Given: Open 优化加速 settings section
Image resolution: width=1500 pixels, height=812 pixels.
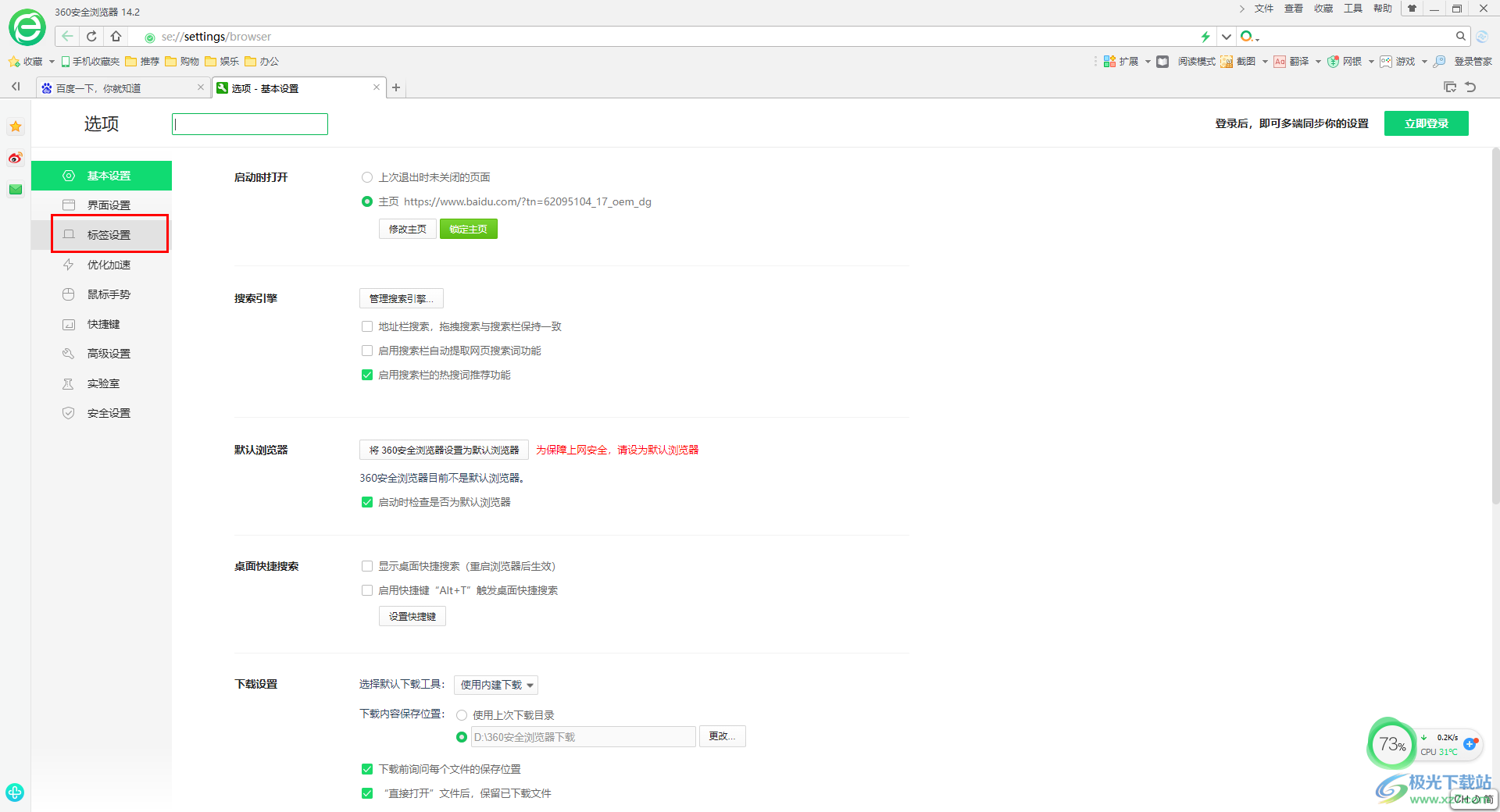Looking at the screenshot, I should coord(102,265).
